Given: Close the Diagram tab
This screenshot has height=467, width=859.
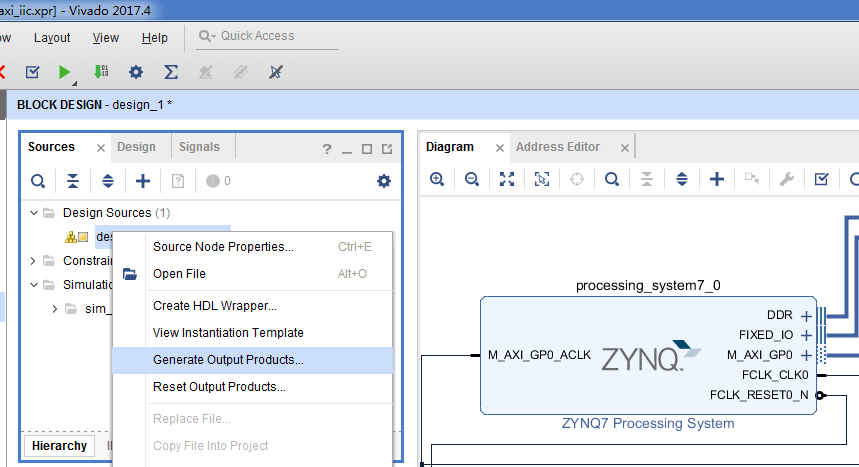Looking at the screenshot, I should click(x=500, y=148).
